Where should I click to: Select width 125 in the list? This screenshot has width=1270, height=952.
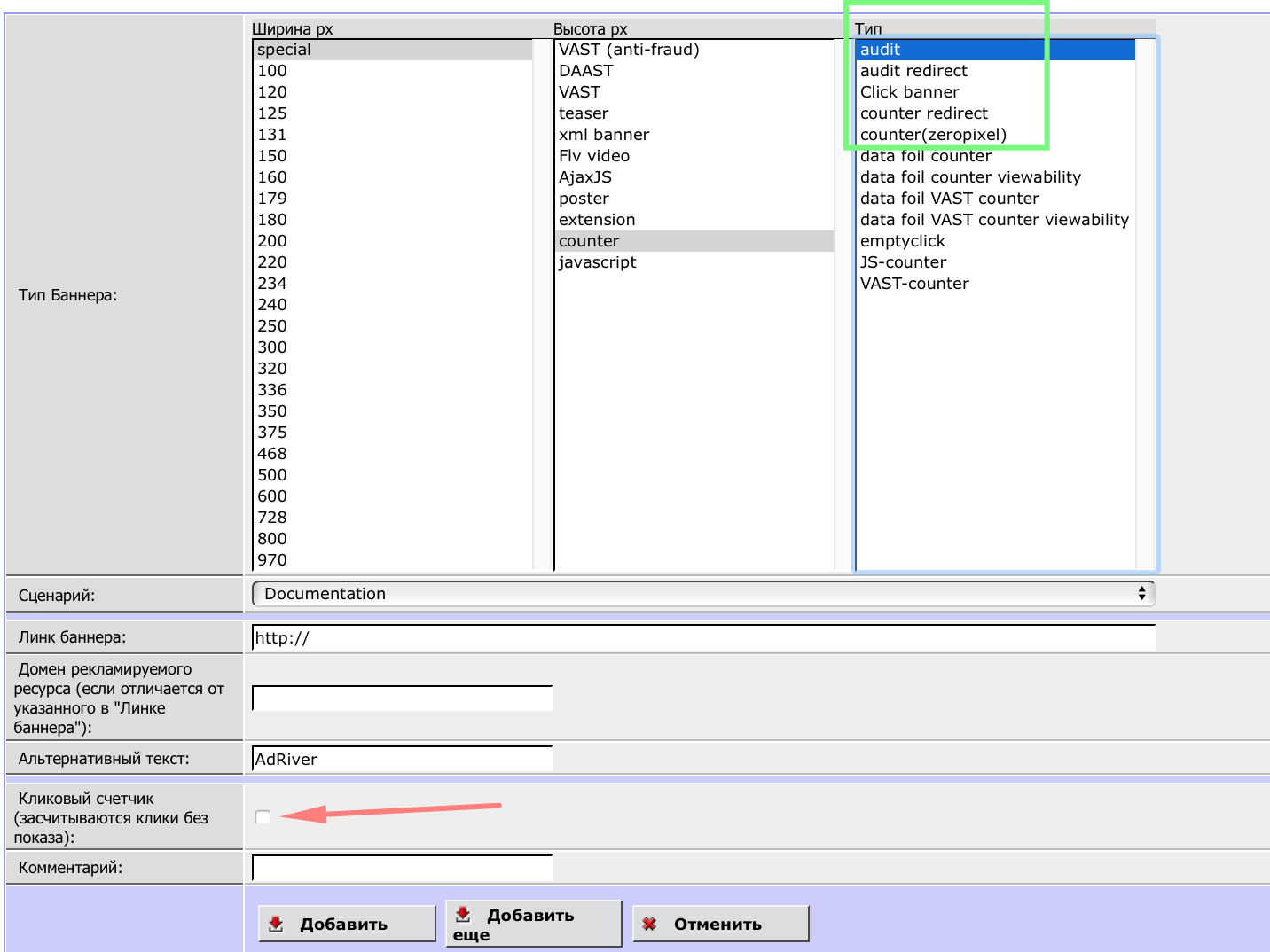[392, 113]
